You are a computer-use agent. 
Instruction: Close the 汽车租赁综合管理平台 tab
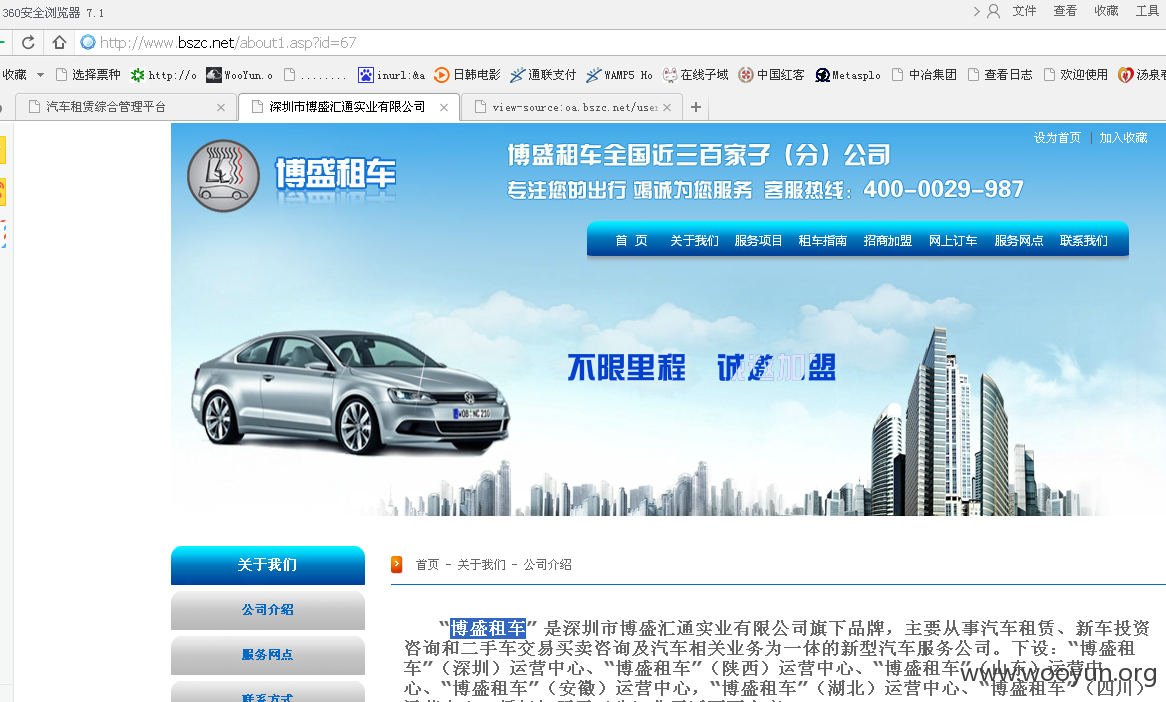[221, 107]
